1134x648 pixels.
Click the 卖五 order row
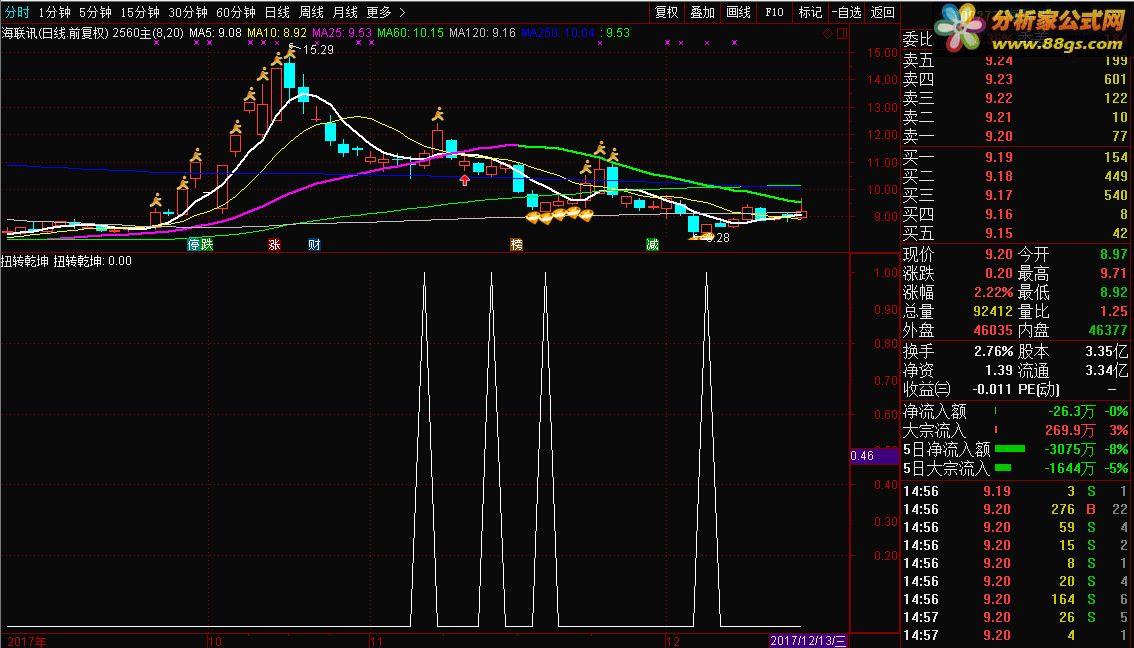tap(1015, 60)
